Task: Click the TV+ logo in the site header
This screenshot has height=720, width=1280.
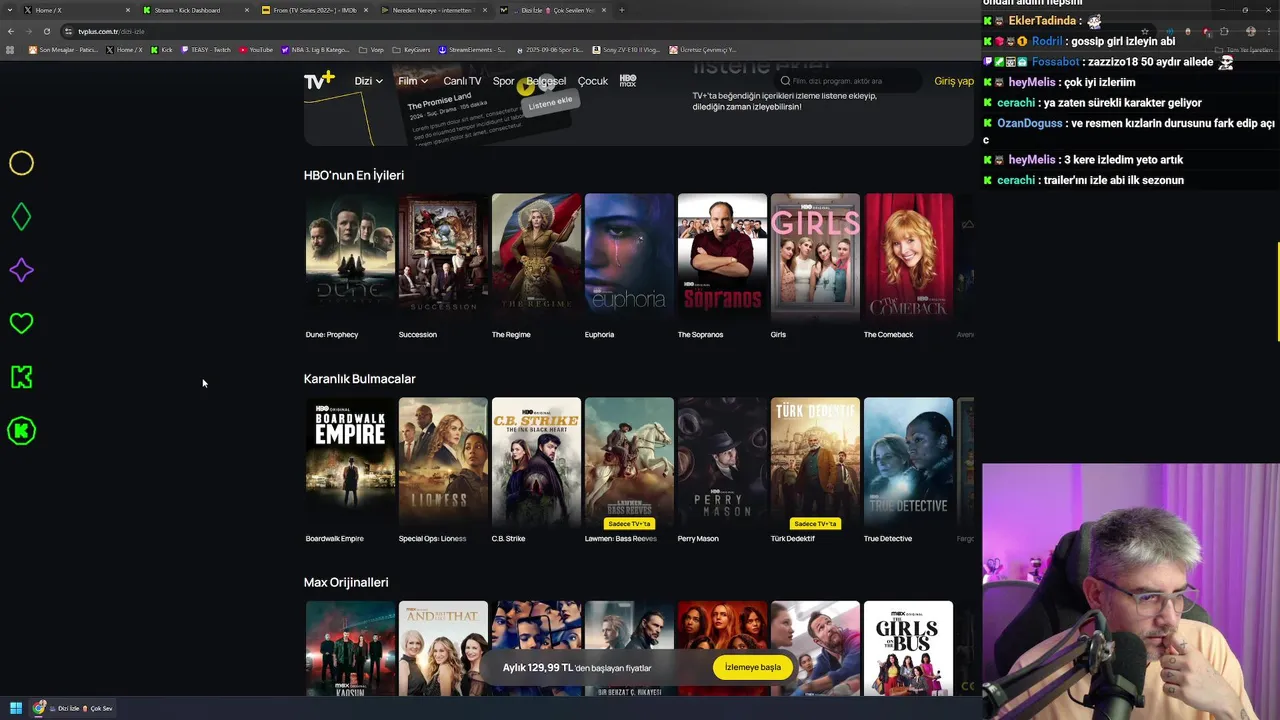Action: coord(319,81)
